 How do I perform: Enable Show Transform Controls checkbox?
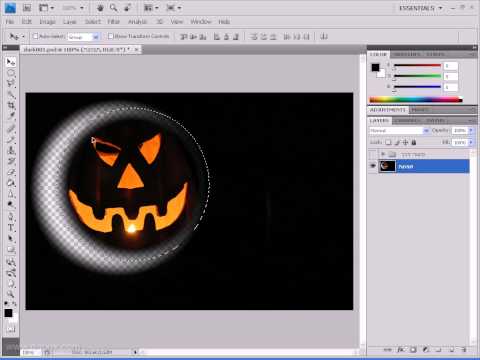111,36
